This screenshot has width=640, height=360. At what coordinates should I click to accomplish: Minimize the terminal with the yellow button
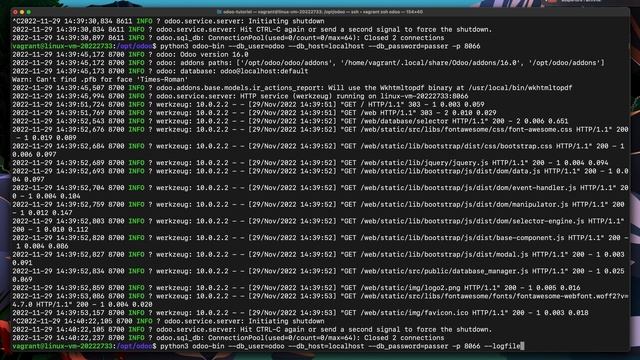22,12
